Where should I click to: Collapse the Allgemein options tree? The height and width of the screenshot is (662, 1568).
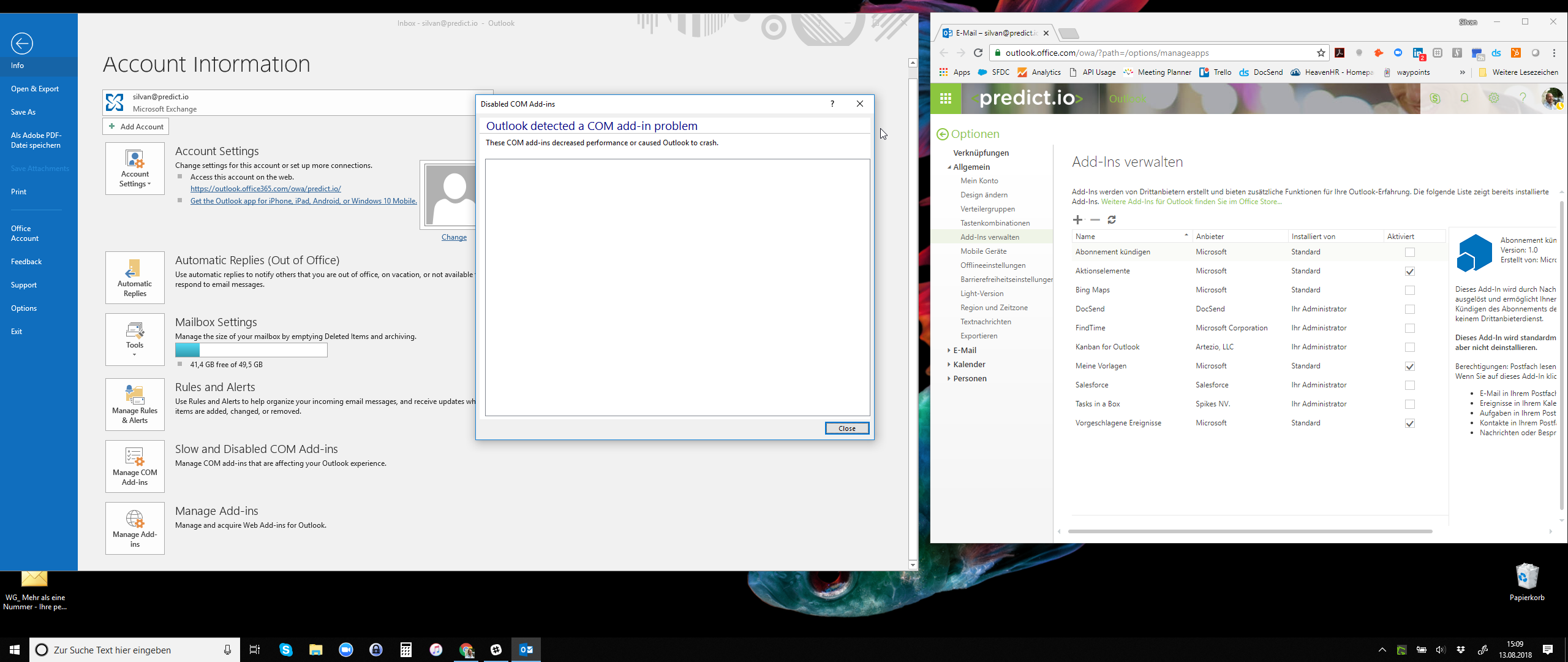(949, 167)
